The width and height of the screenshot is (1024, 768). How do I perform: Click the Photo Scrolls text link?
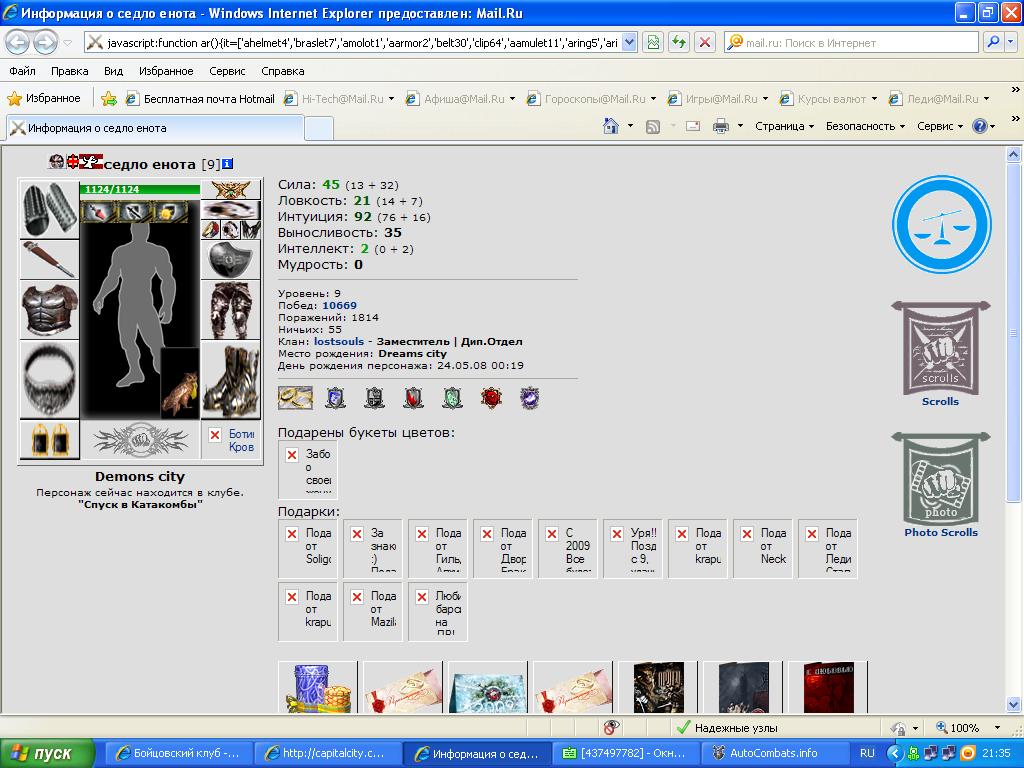click(941, 532)
